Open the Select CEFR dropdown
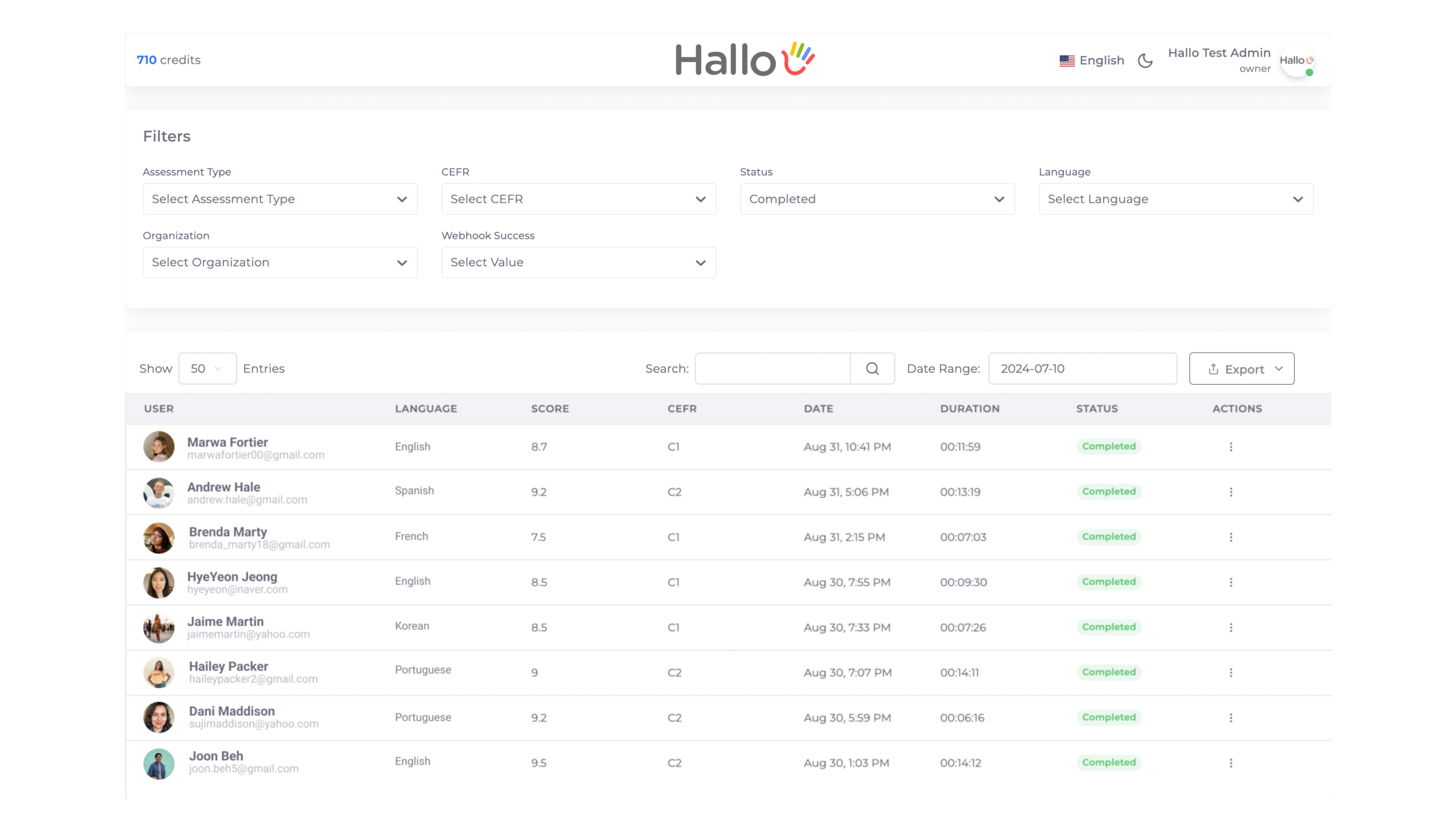 coord(578,199)
